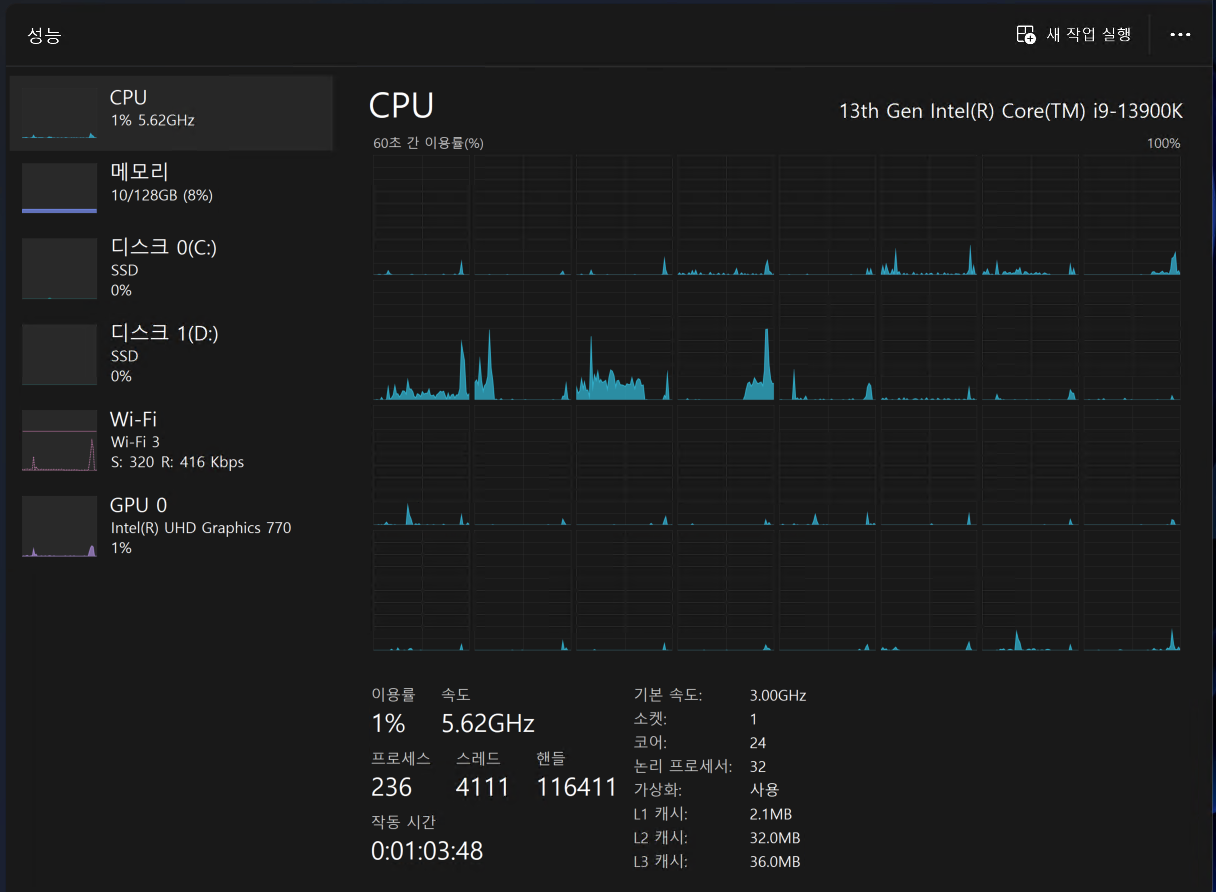Click the Wi-Fi S: 320 R: 416 Kbps text
This screenshot has height=892, width=1216.
tap(177, 462)
